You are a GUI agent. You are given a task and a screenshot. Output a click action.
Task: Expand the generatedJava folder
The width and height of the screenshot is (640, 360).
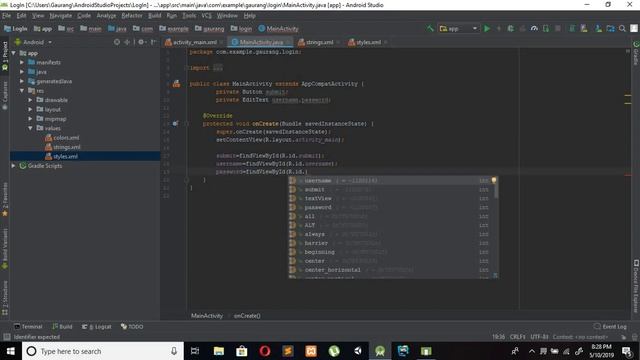pos(22,81)
